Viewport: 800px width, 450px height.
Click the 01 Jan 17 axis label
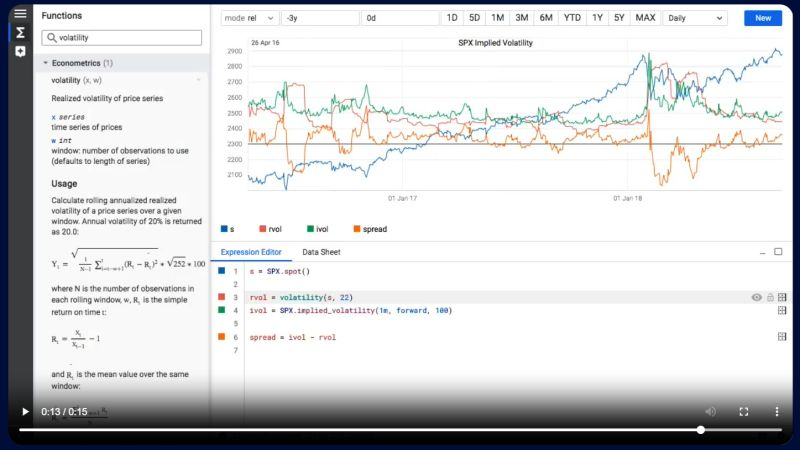pos(402,198)
